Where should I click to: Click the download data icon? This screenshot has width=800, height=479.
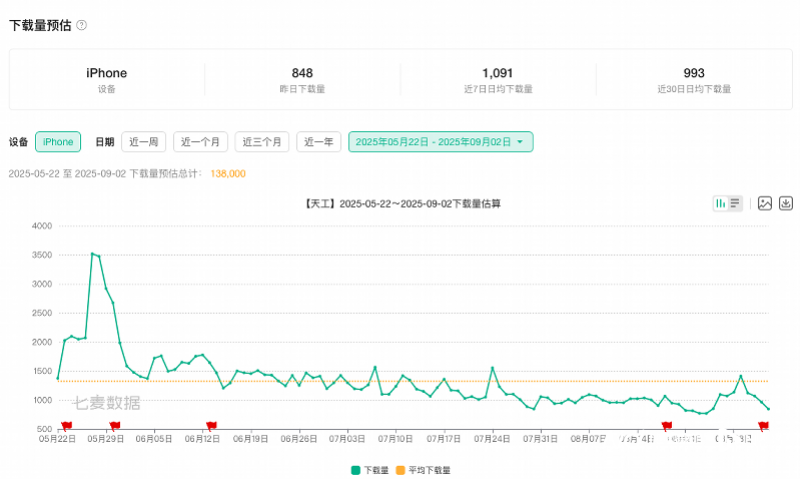pyautogui.click(x=786, y=203)
